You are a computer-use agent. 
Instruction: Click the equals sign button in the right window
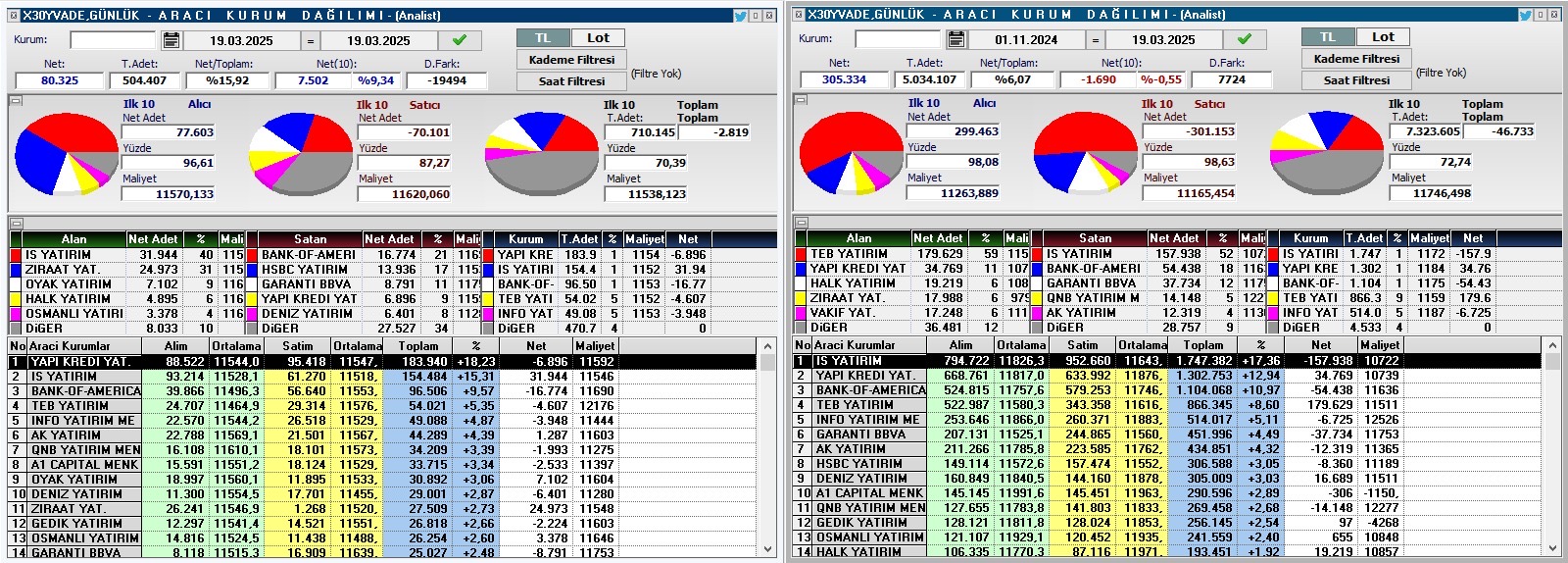click(1096, 39)
